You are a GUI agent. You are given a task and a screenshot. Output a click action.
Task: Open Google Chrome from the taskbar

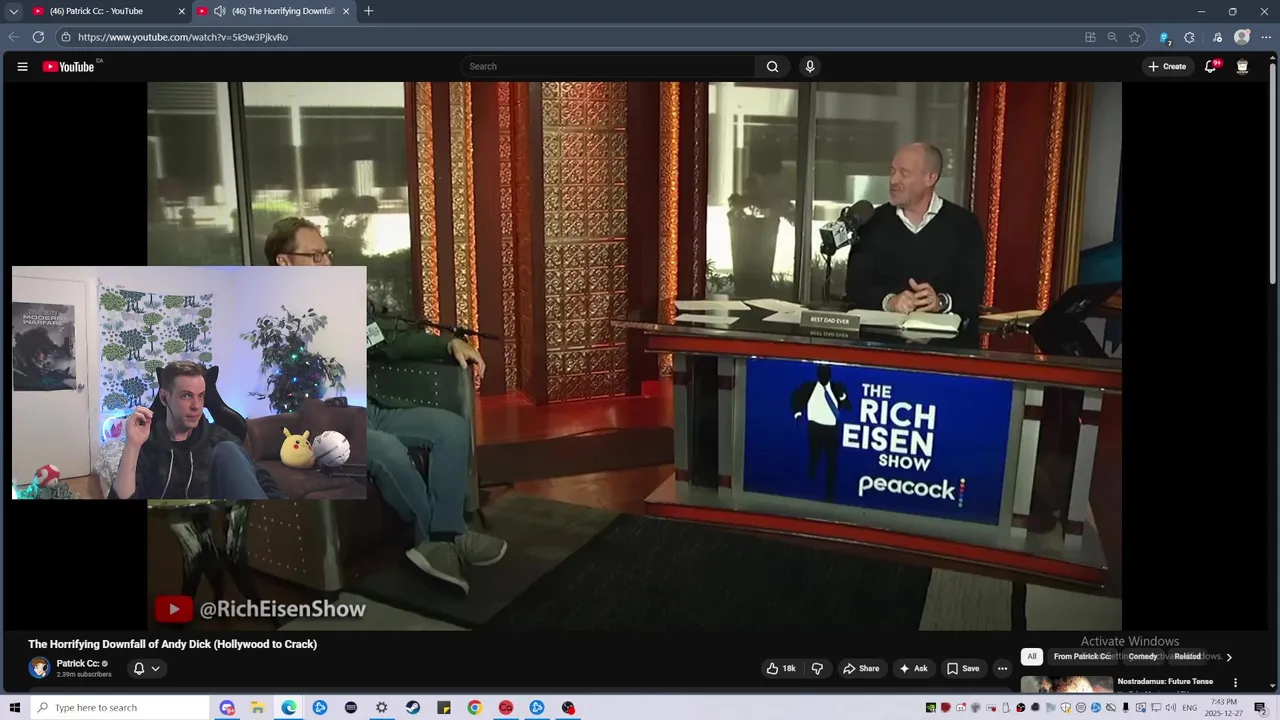coord(474,708)
